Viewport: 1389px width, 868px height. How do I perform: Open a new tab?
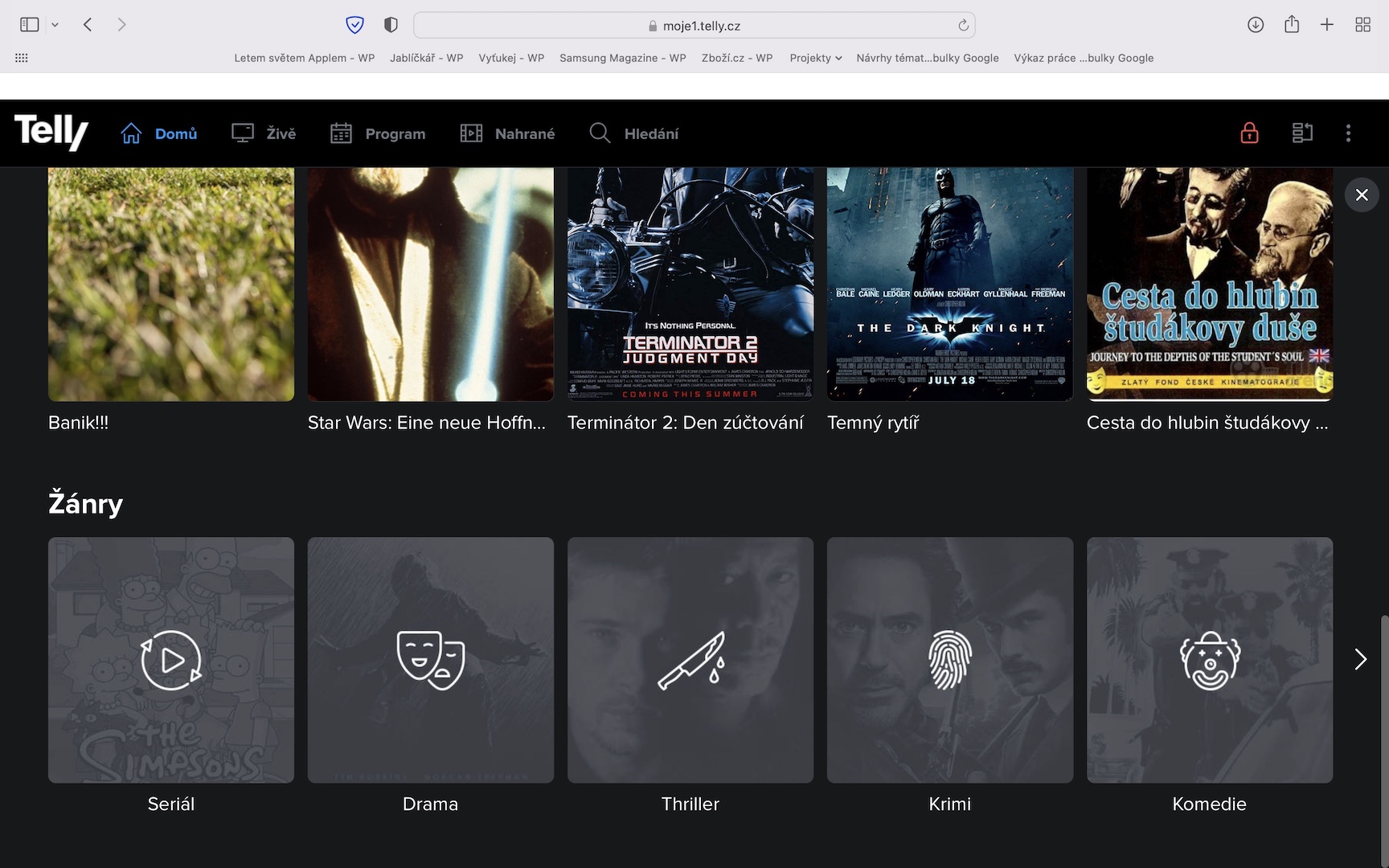(x=1327, y=25)
